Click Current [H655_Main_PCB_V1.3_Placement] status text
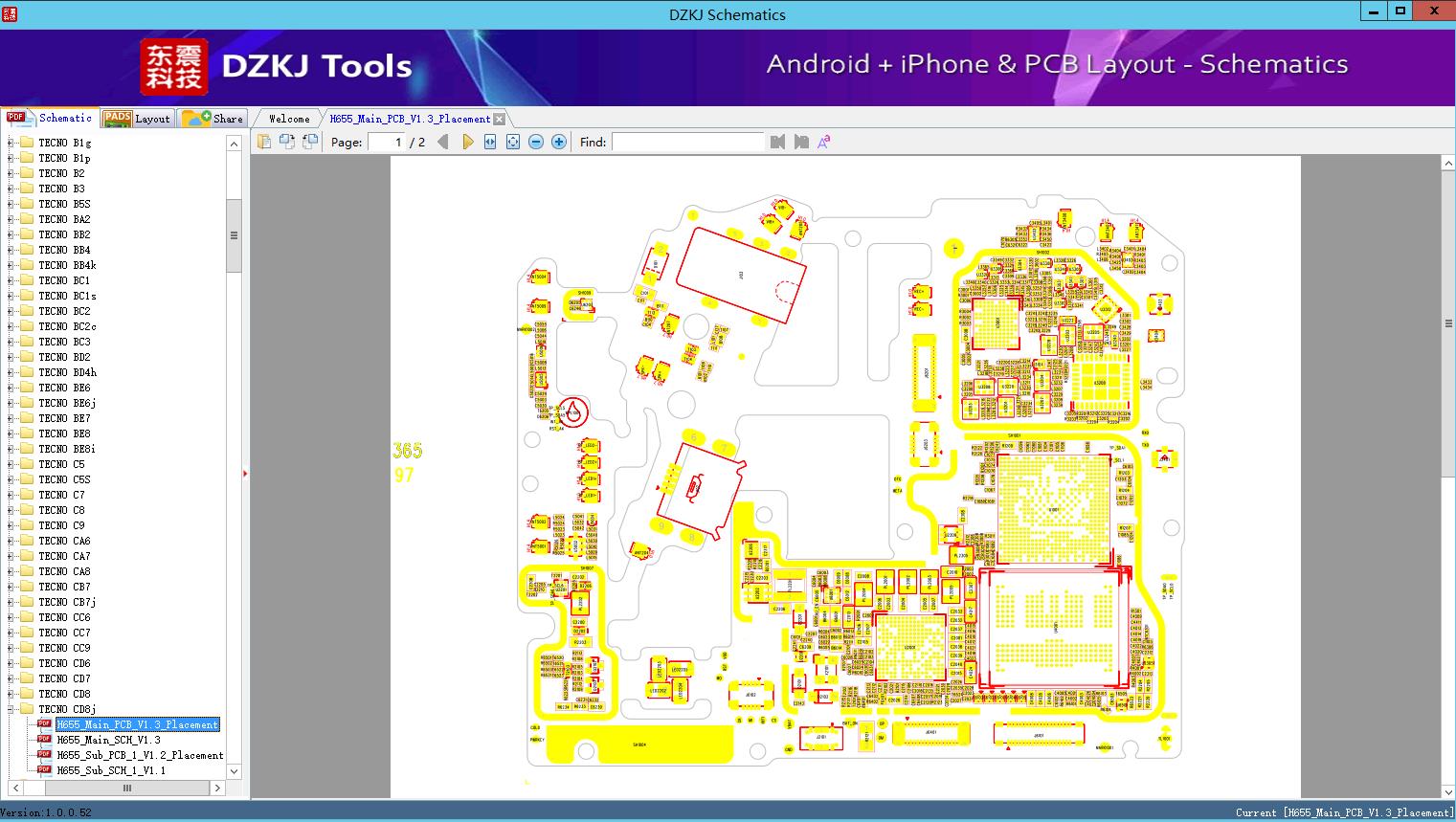Screen dimensions: 1456x822 pos(1345,812)
